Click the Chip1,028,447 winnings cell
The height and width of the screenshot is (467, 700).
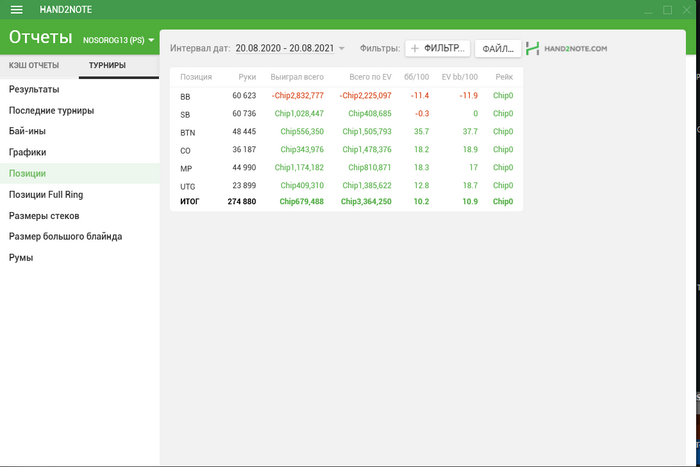point(299,113)
